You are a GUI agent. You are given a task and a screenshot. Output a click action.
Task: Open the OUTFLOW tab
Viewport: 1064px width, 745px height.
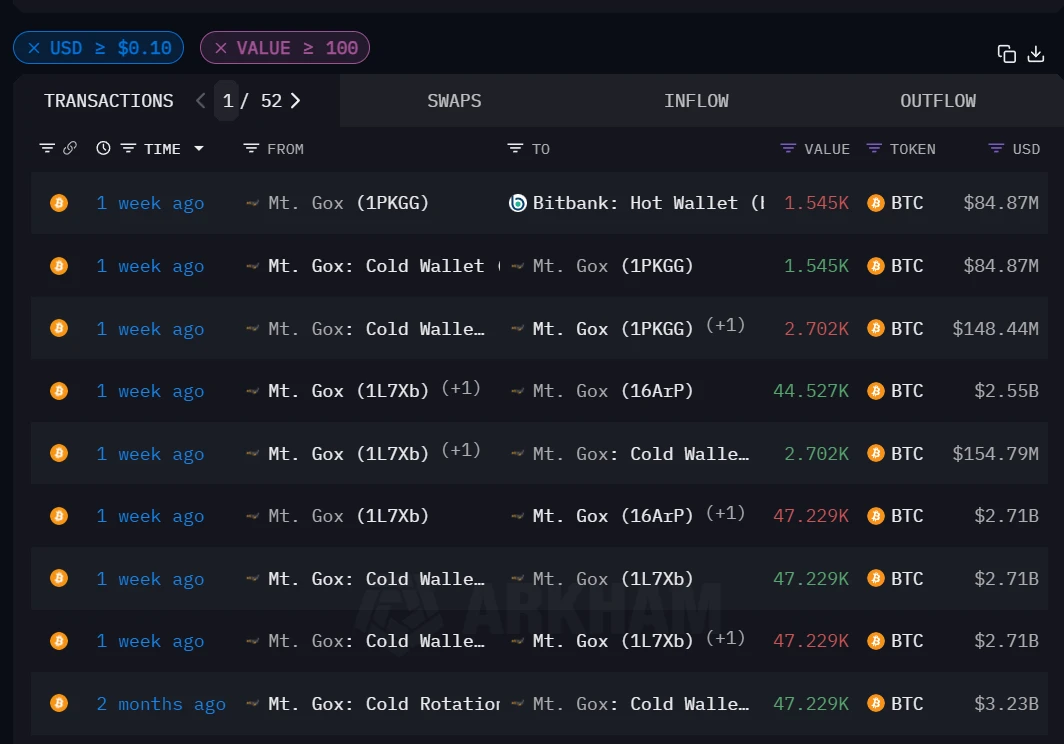coord(937,101)
